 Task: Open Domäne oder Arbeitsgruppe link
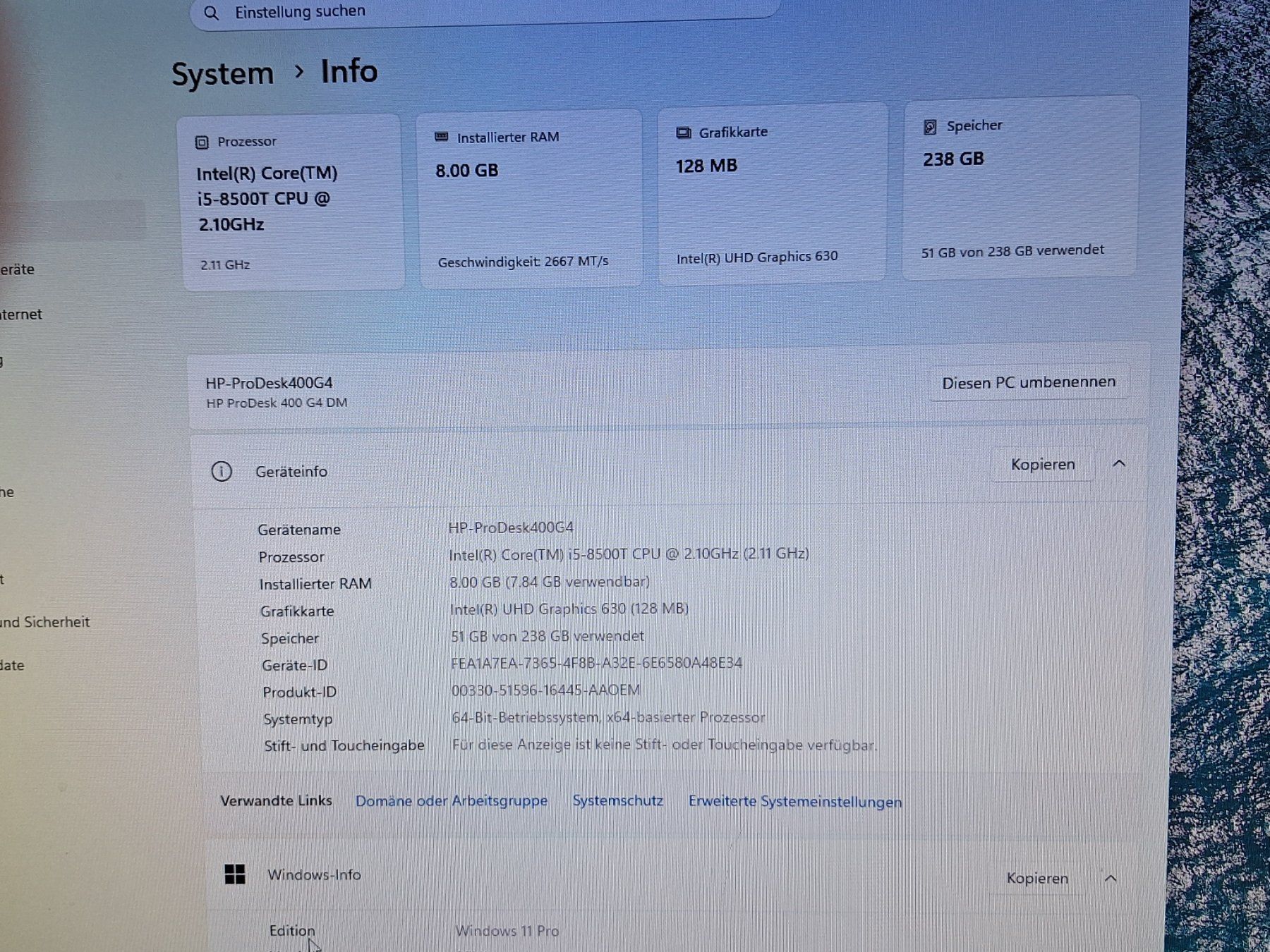452,801
